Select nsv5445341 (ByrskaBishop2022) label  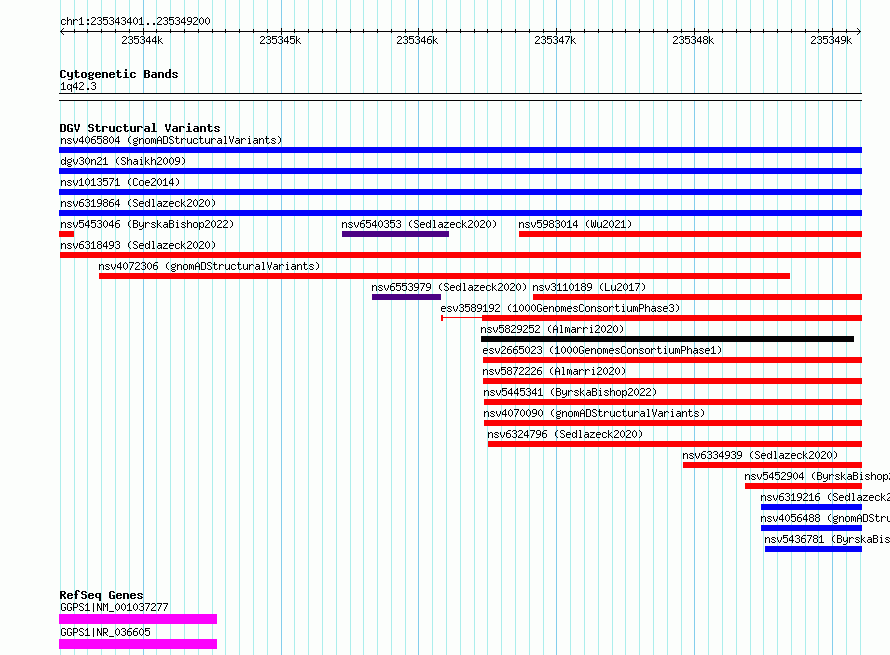pyautogui.click(x=570, y=392)
